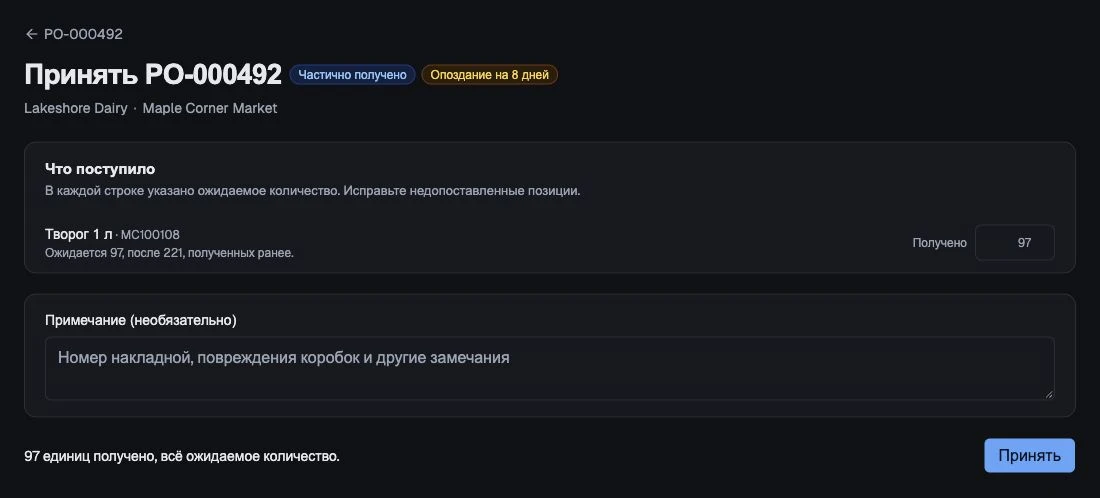The image size is (1100, 498).
Task: Click the Ожидается 97, после 221 line
Action: (169, 253)
